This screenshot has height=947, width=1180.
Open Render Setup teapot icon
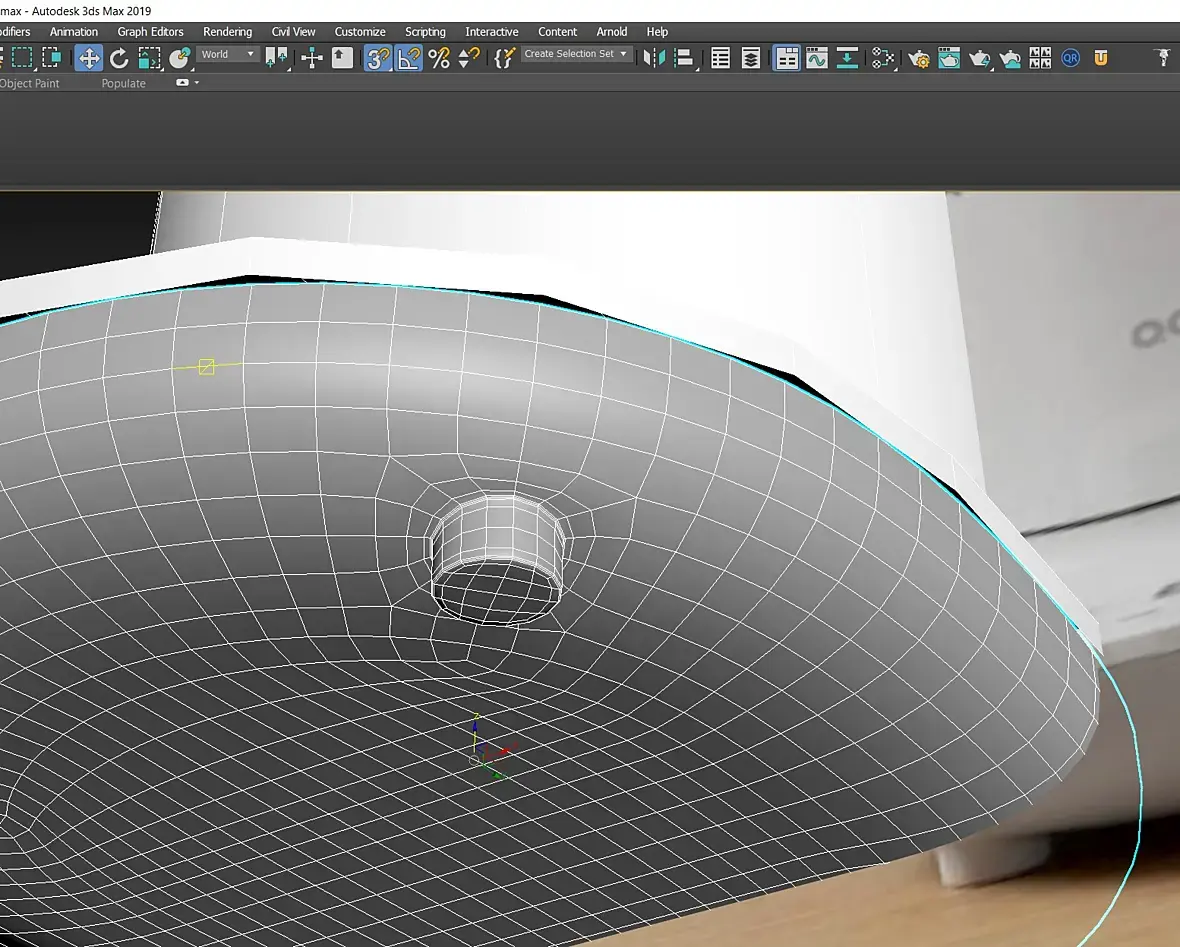click(x=919, y=58)
